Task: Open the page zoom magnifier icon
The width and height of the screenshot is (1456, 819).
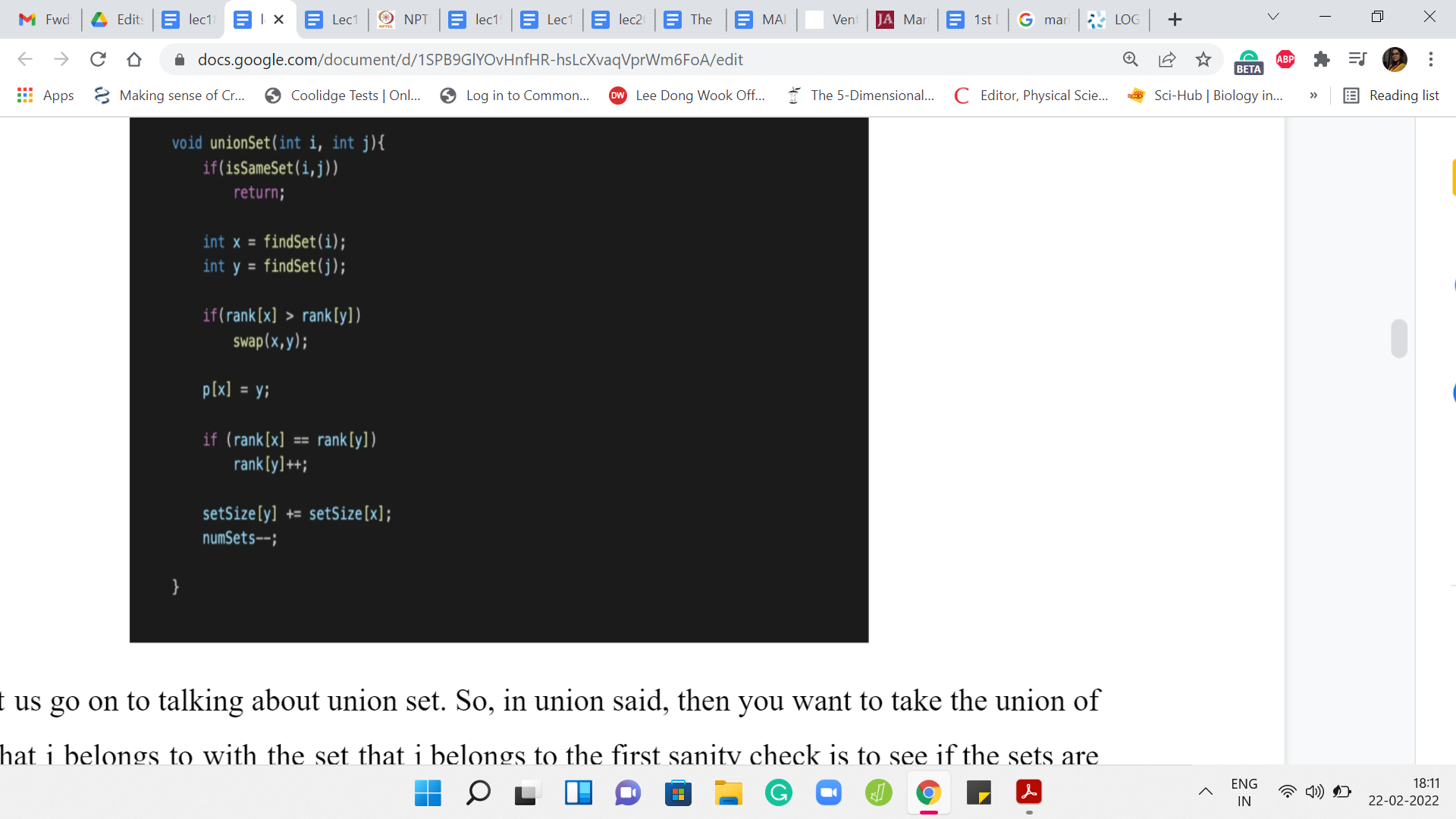Action: [x=1131, y=59]
